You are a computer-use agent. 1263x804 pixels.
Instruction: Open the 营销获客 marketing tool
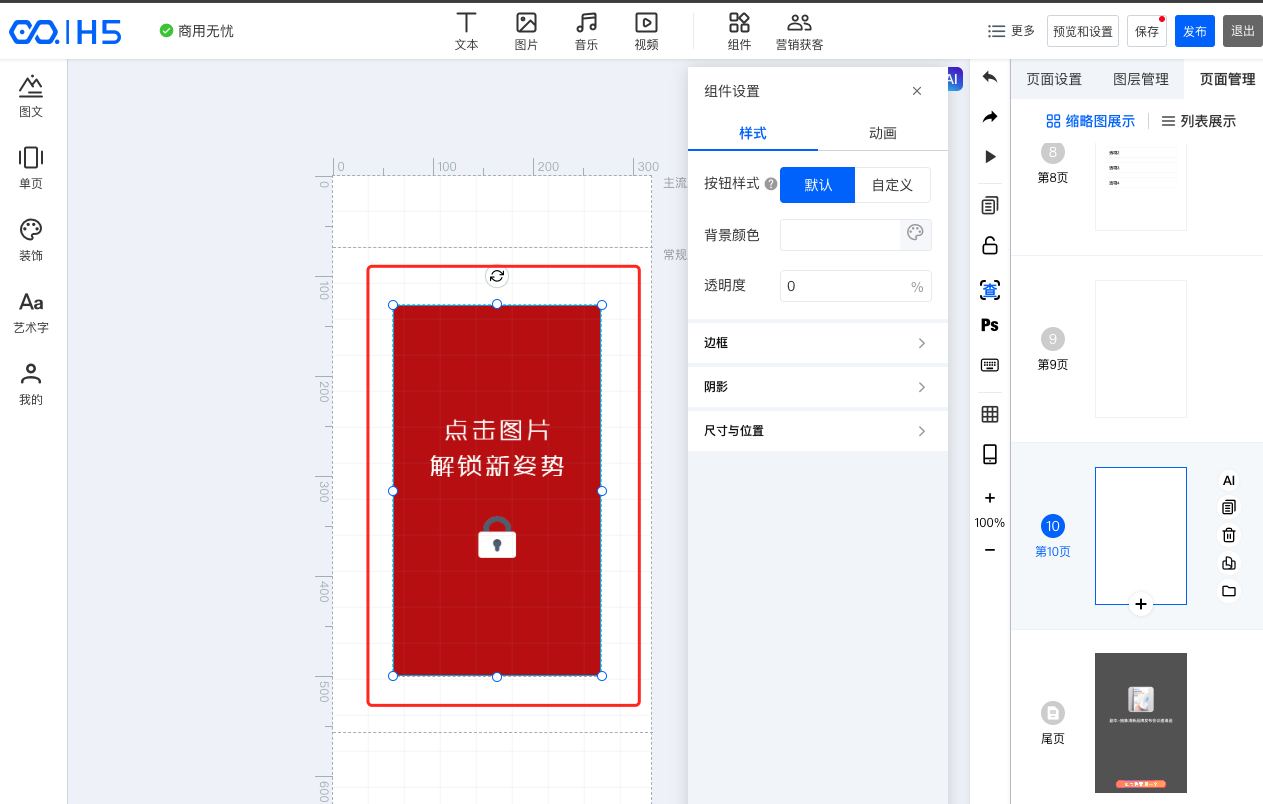pyautogui.click(x=799, y=31)
